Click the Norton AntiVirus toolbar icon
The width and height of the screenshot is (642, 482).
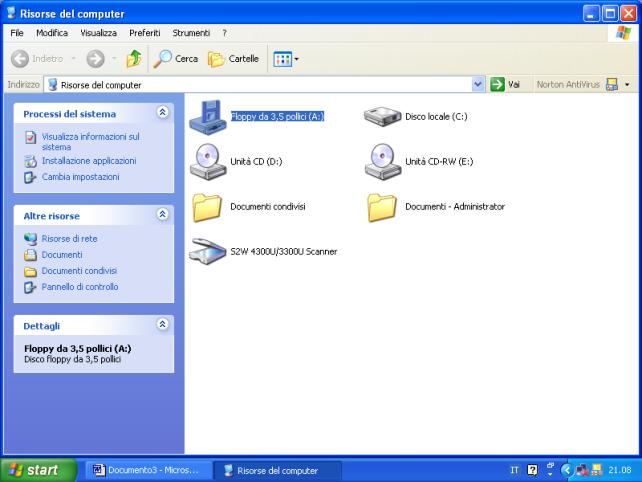pyautogui.click(x=612, y=85)
